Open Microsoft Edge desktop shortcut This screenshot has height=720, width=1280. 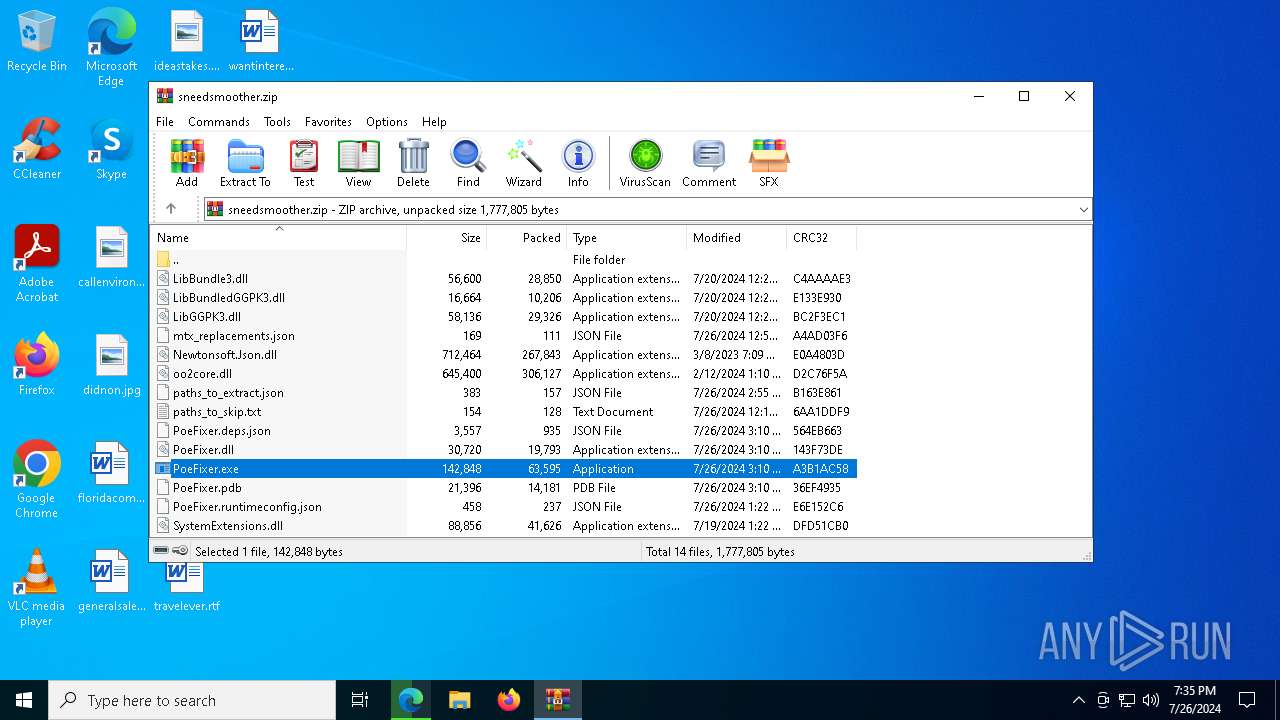point(111,48)
